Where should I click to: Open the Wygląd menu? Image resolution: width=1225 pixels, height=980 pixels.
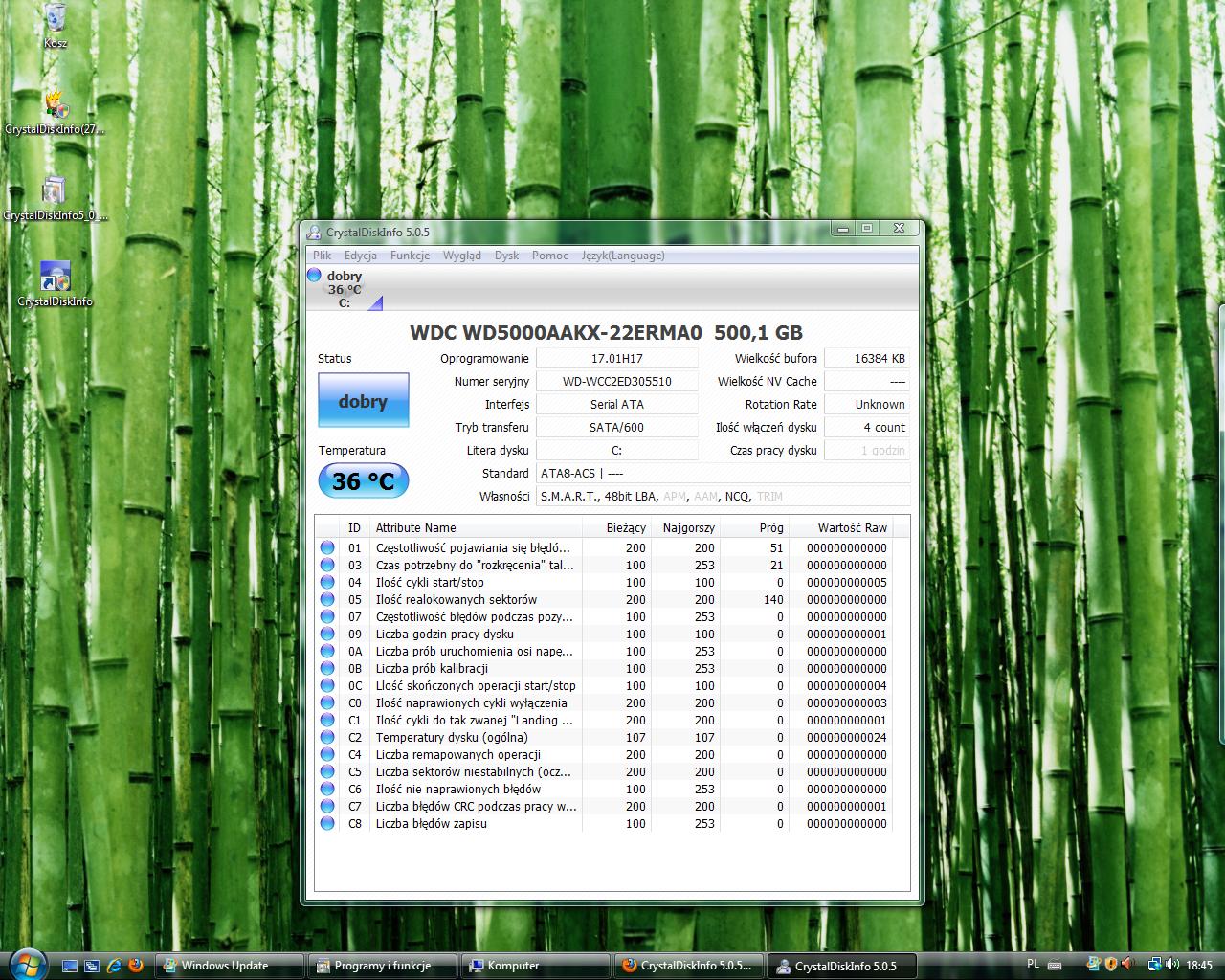click(x=462, y=256)
